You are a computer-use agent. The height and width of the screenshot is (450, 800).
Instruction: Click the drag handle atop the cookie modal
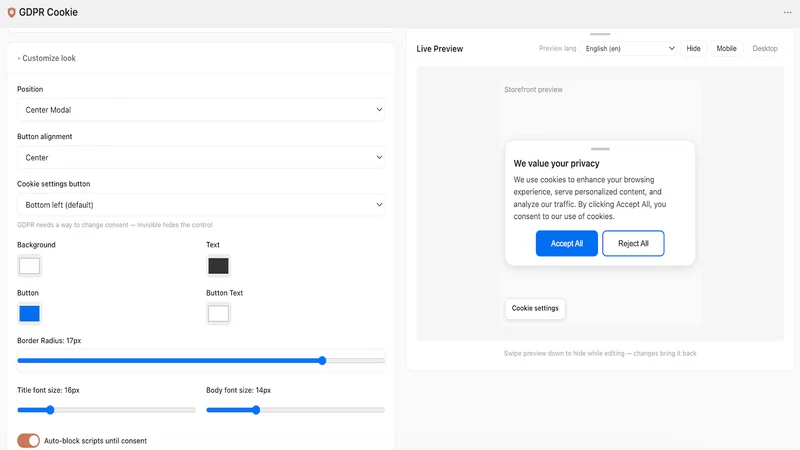(600, 149)
